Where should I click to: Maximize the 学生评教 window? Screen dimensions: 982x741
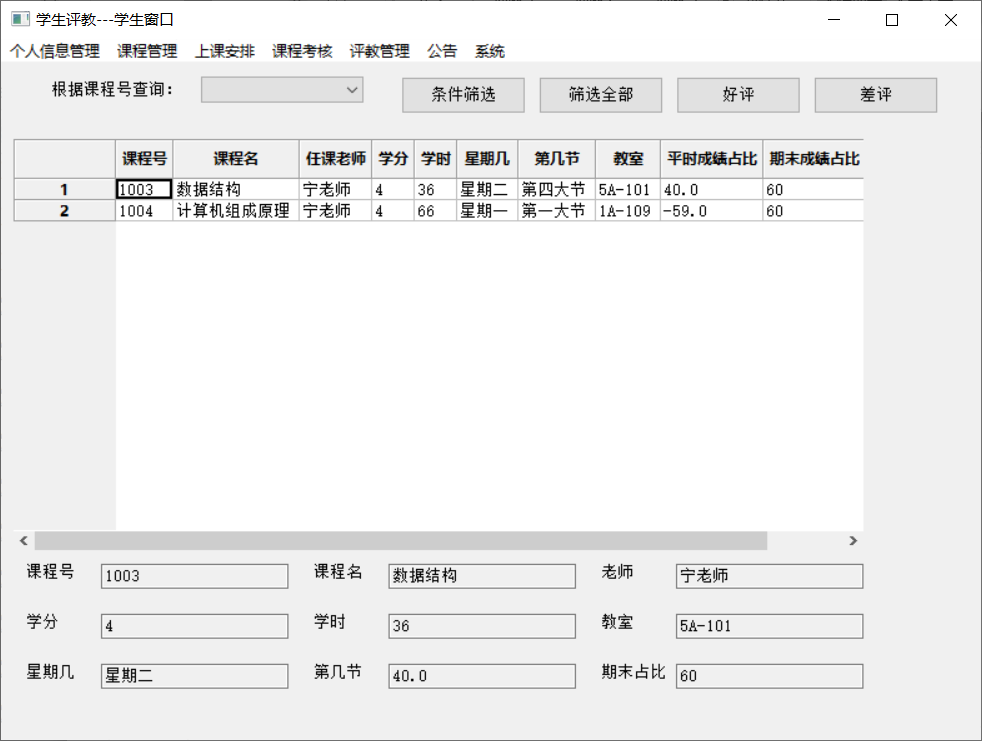click(x=892, y=20)
